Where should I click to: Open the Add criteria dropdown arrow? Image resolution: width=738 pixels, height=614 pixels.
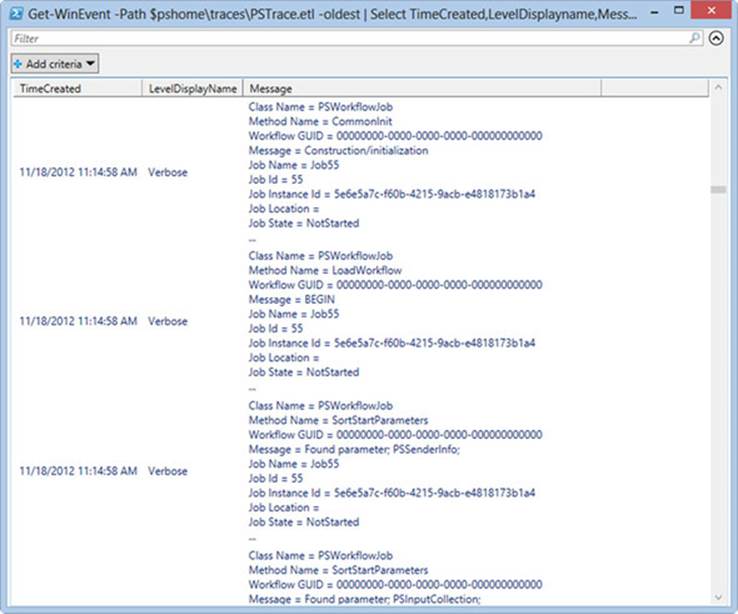click(x=90, y=63)
